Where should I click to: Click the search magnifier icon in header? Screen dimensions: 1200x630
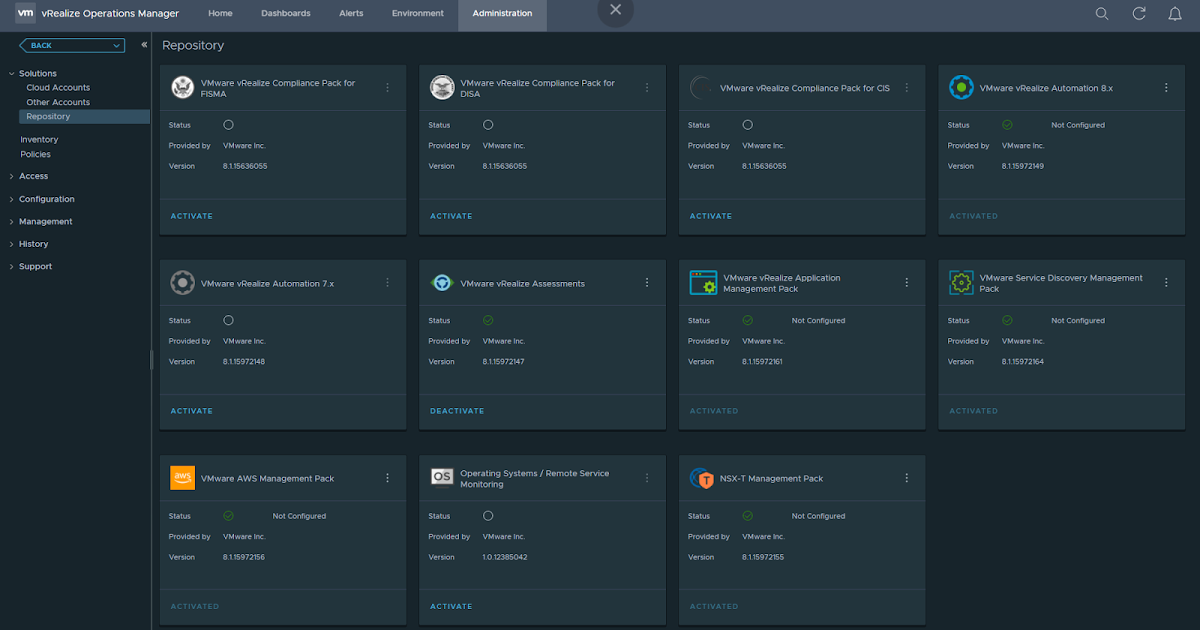[1101, 14]
